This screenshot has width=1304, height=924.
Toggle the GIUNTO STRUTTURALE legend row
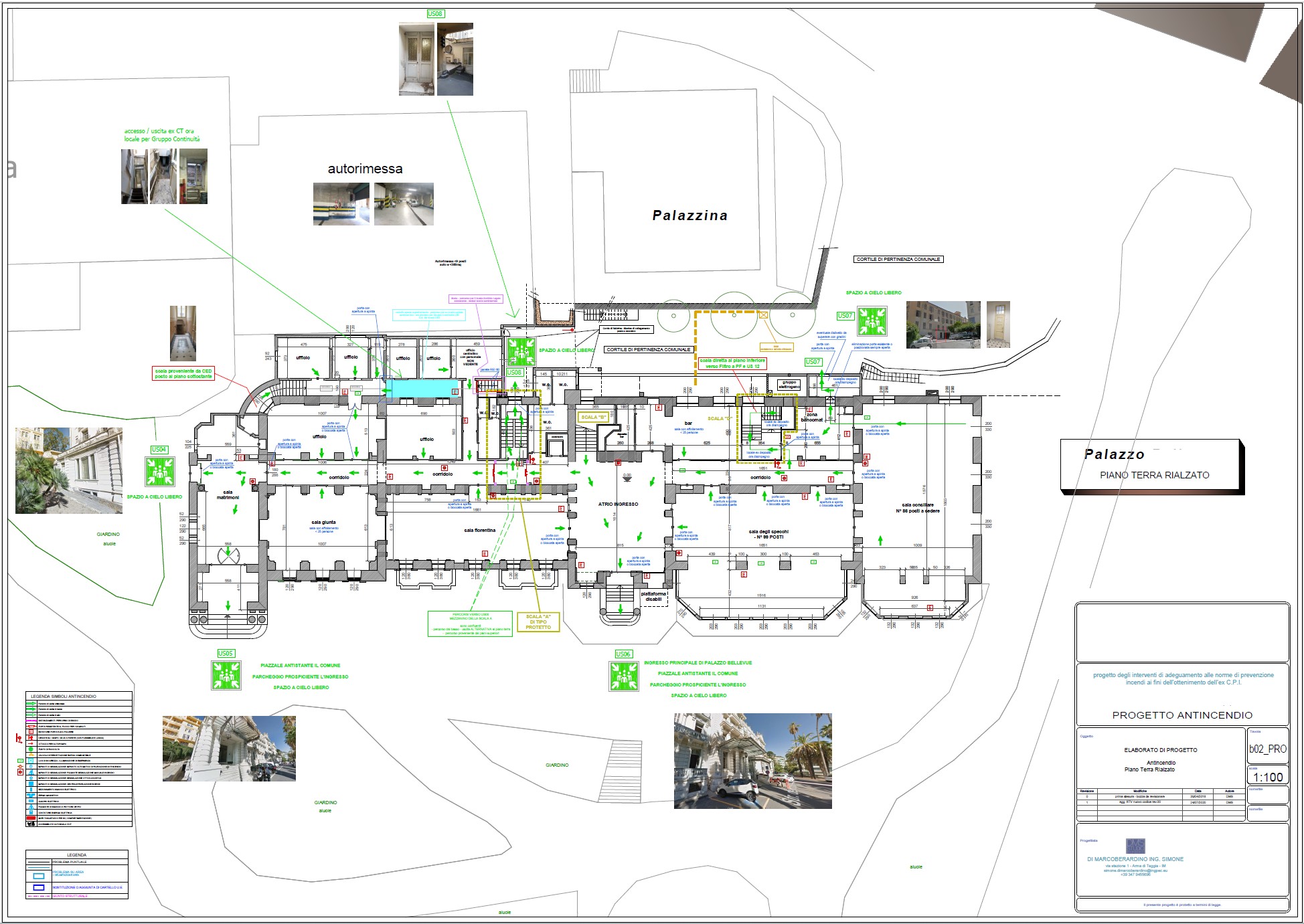(70, 896)
